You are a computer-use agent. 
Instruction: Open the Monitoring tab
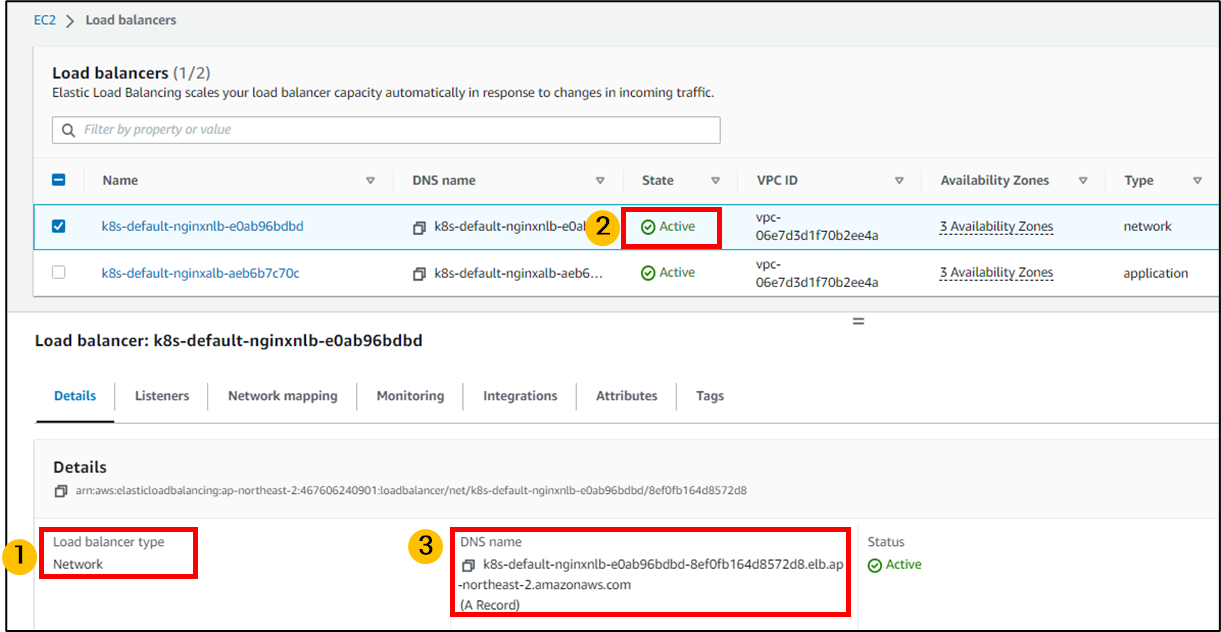click(x=410, y=396)
